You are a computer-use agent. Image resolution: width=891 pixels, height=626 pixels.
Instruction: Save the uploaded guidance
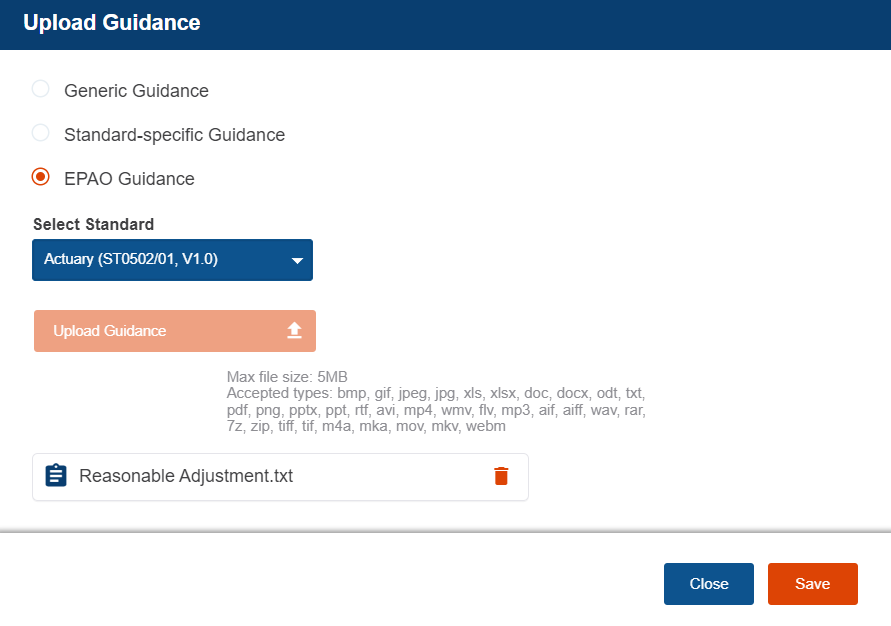(x=812, y=584)
